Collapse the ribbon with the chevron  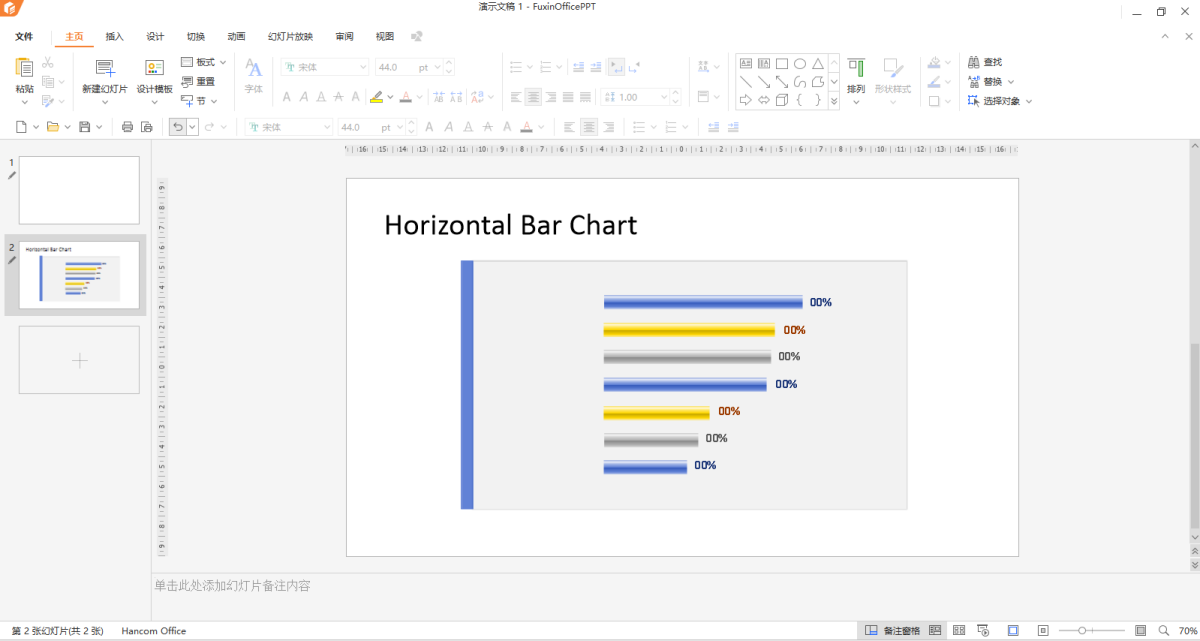(x=1163, y=37)
